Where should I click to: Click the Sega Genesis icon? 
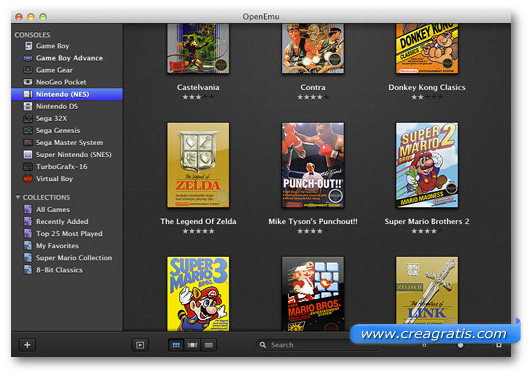(28, 131)
